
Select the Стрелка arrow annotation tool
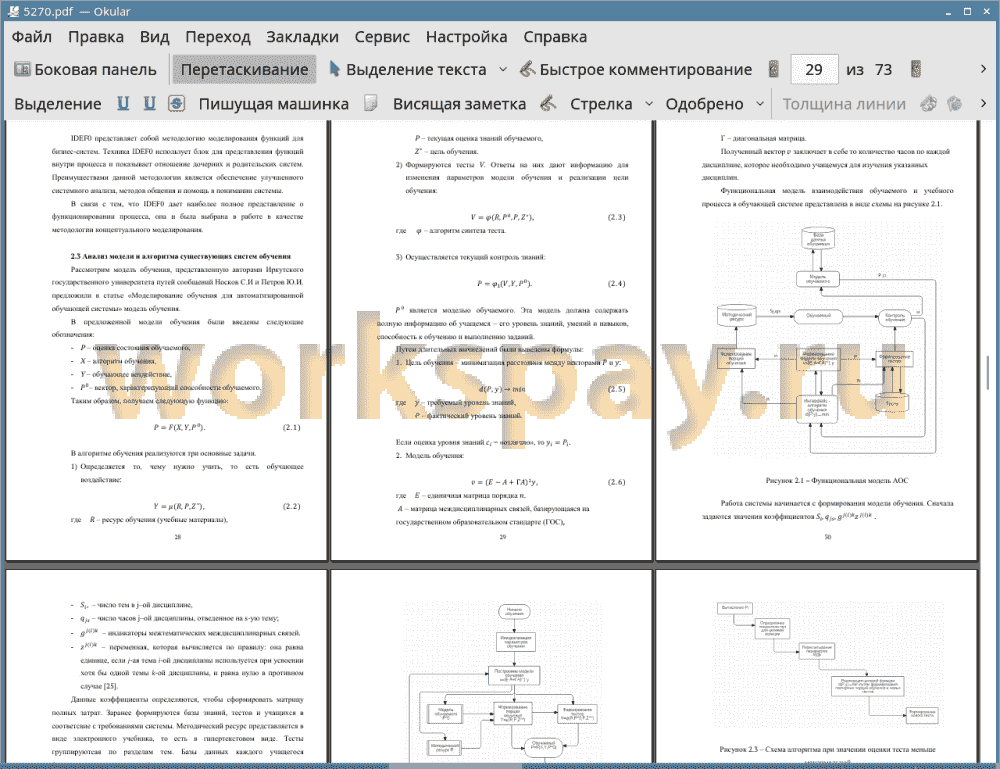coord(601,104)
